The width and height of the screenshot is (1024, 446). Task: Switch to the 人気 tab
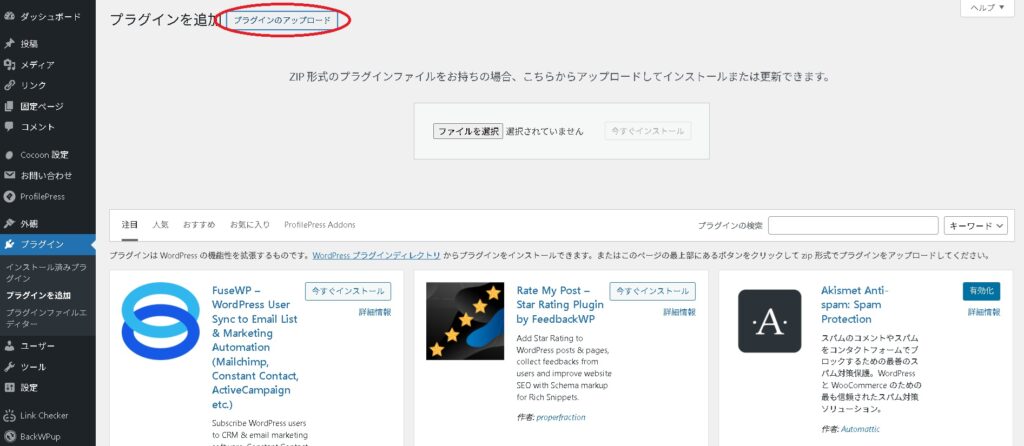(x=161, y=225)
